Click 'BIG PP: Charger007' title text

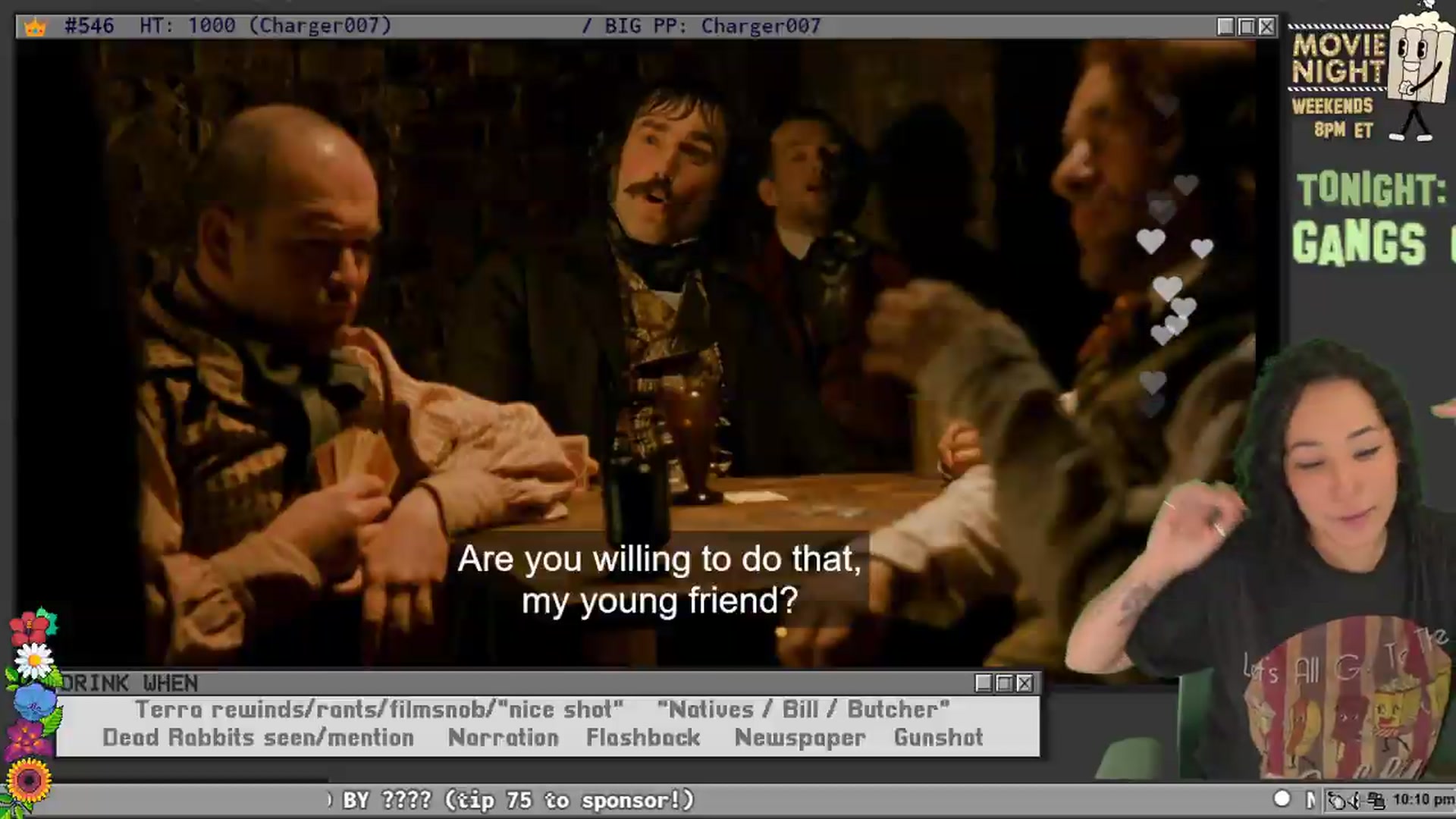tap(712, 27)
